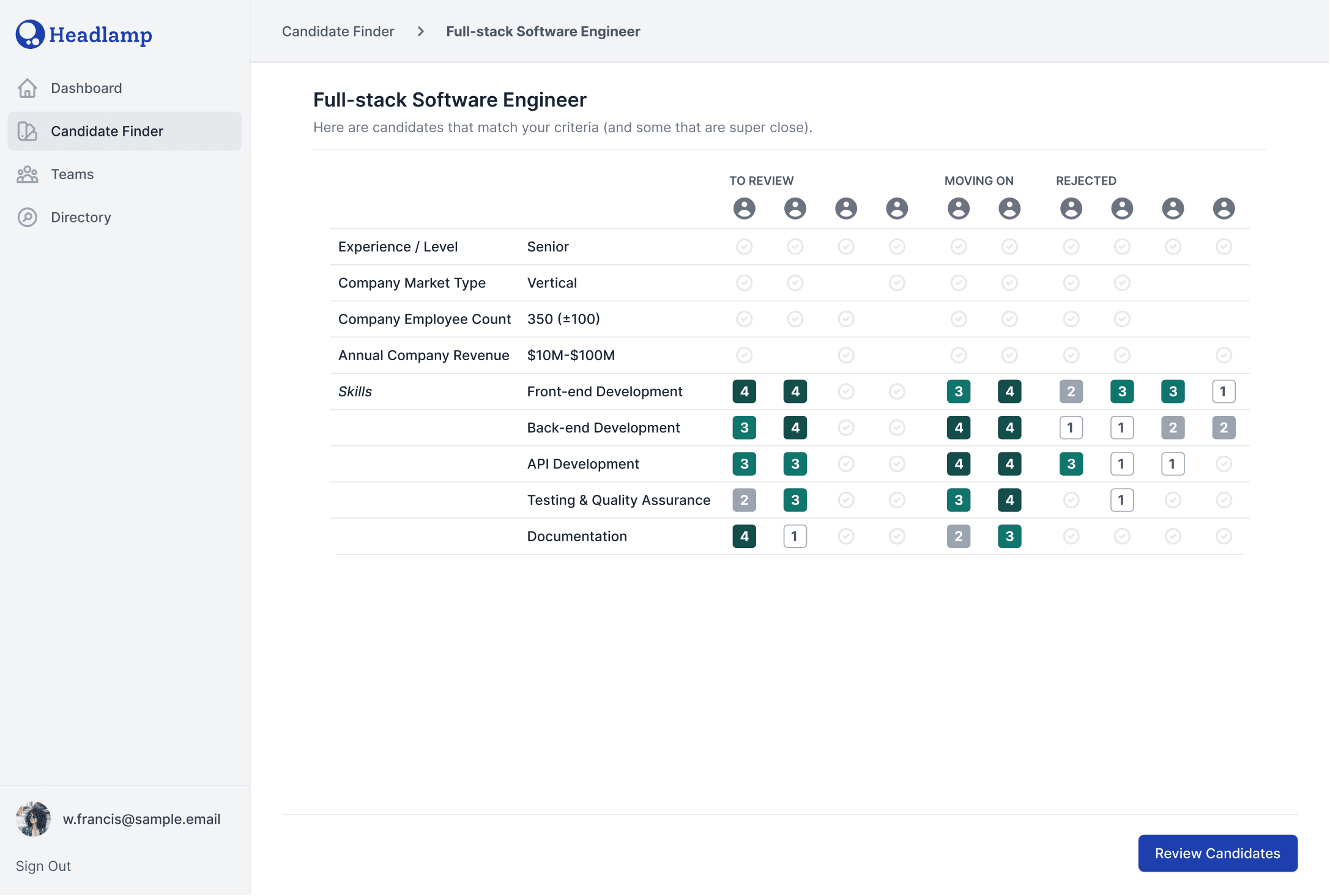Click Testing & Quality Assurance skill label

click(x=619, y=500)
